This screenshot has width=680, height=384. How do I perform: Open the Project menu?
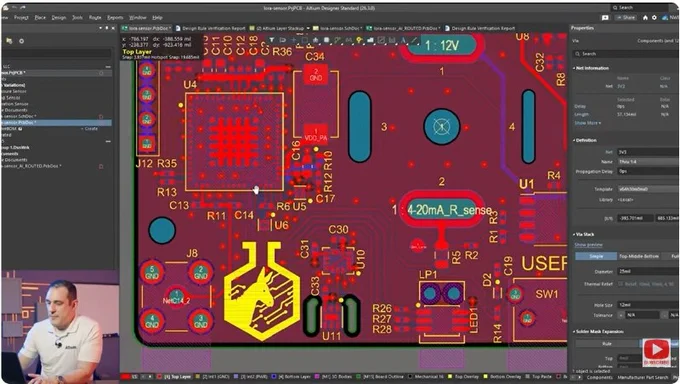pyautogui.click(x=21, y=18)
